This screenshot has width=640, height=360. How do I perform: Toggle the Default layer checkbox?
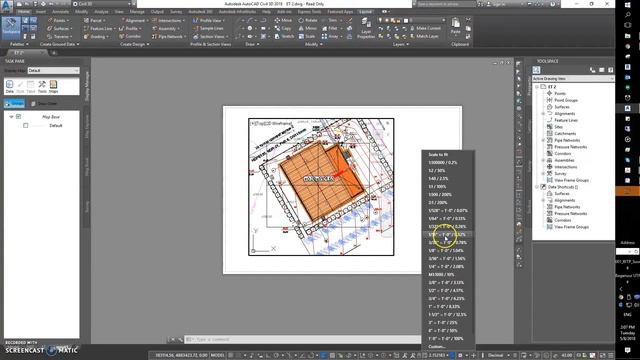pyautogui.click(x=26, y=126)
